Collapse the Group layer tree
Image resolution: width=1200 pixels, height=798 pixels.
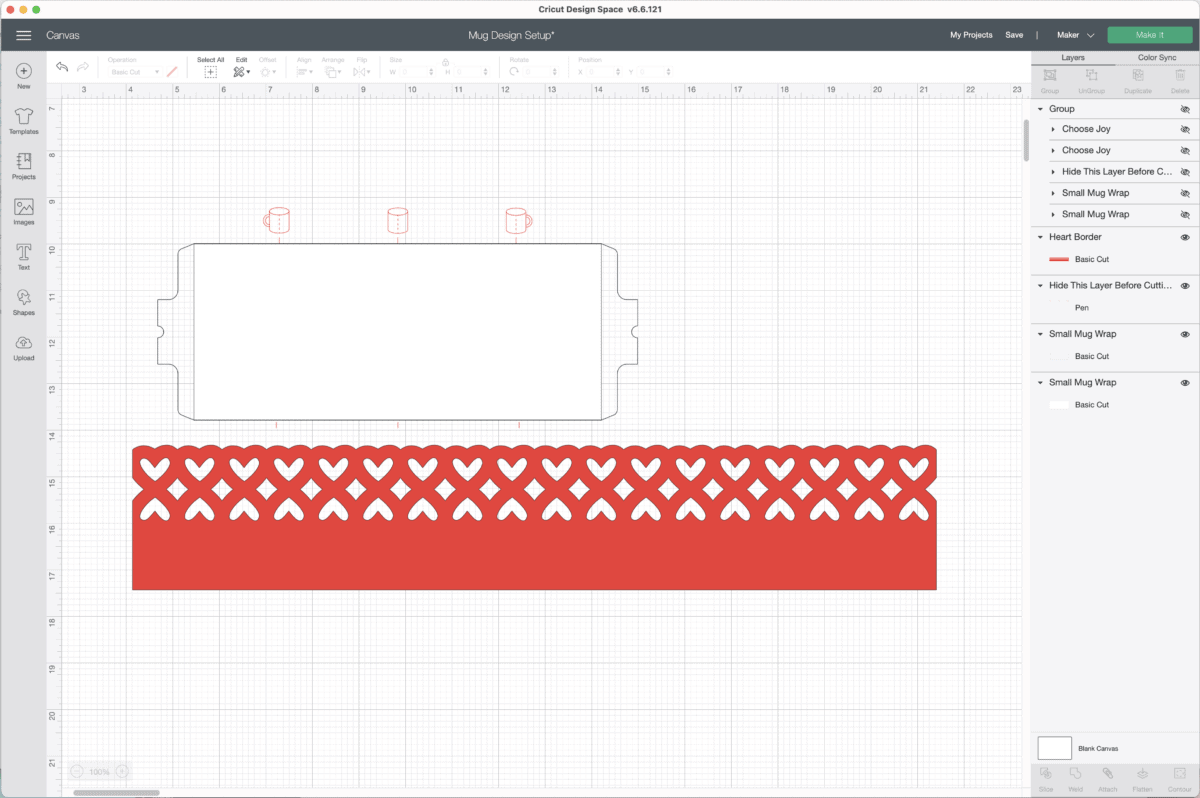point(1041,108)
